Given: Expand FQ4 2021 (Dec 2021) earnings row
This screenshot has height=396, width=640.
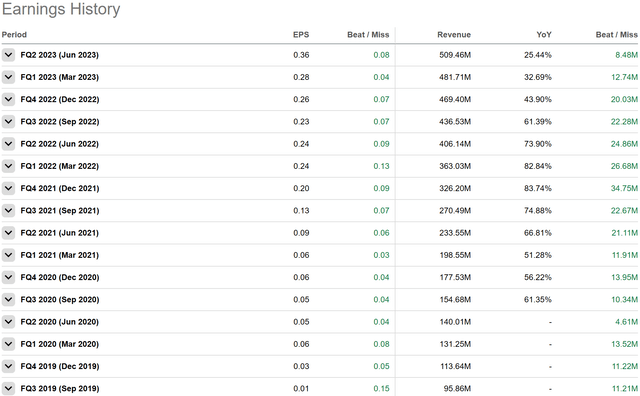Looking at the screenshot, I should pos(8,188).
